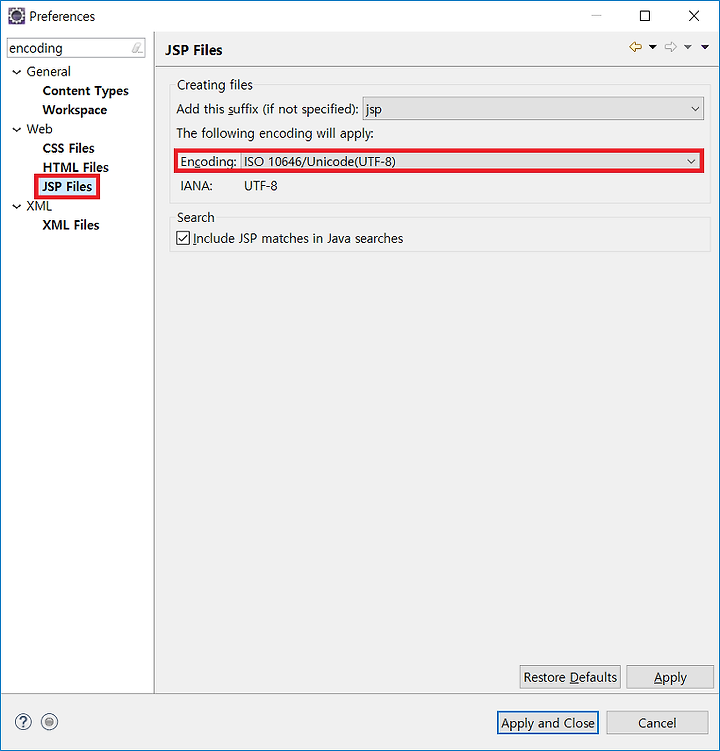The width and height of the screenshot is (720, 751).
Task: Click the oomph preference recorder icon
Action: pyautogui.click(x=49, y=721)
